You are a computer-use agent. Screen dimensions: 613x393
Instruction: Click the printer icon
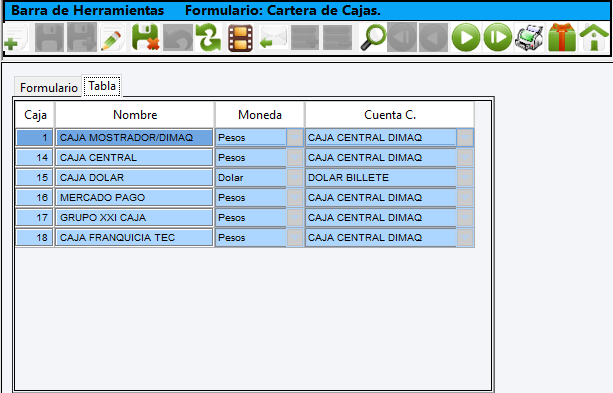tap(529, 38)
